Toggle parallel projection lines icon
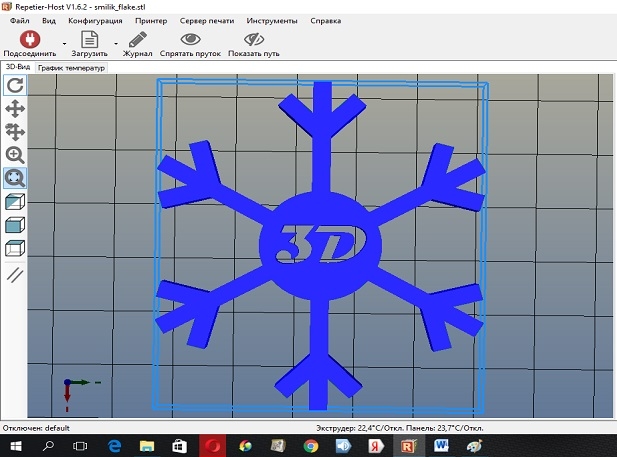This screenshot has height=457, width=617. (x=15, y=275)
